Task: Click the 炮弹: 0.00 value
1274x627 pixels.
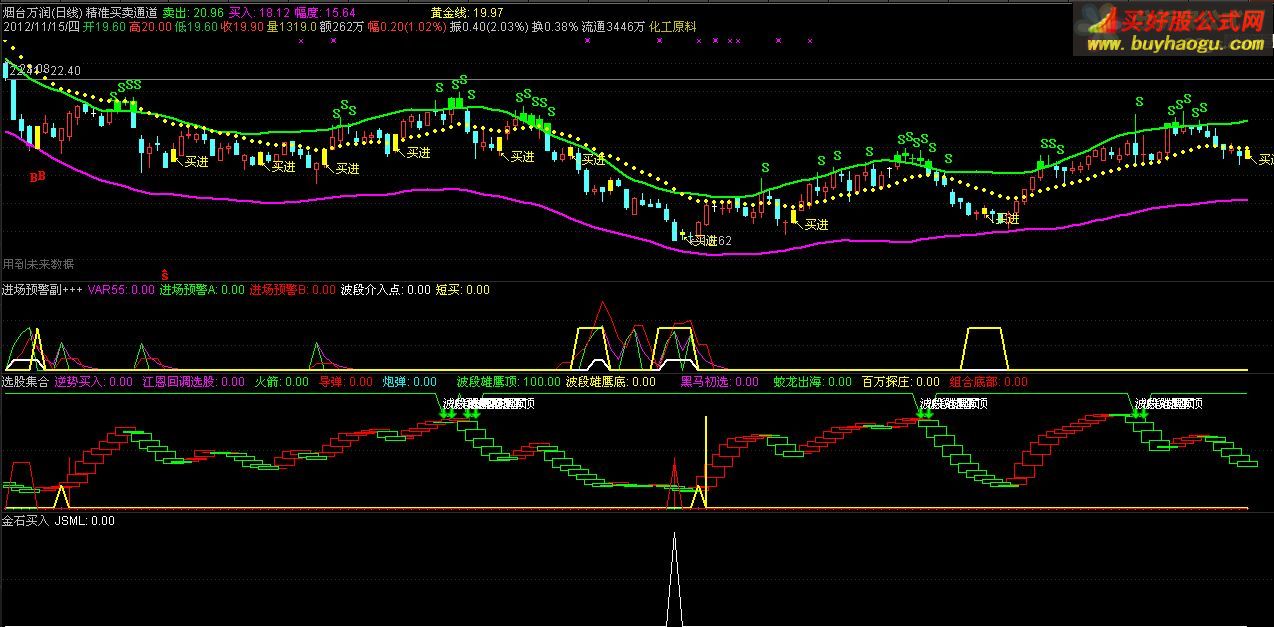Action: pyautogui.click(x=410, y=382)
